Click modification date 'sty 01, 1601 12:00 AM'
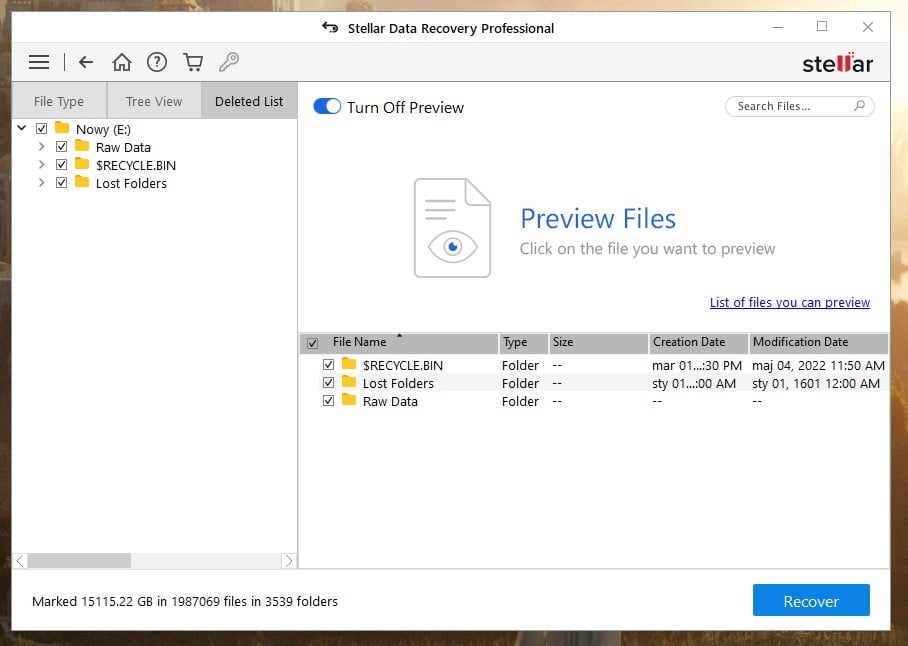 coord(816,383)
